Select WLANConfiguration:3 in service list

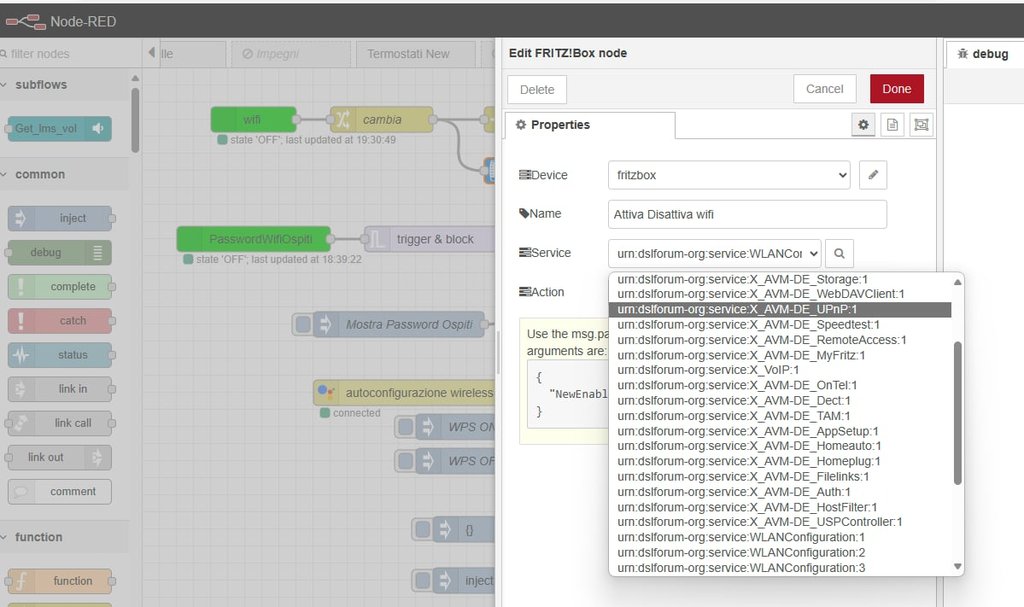pyautogui.click(x=780, y=568)
